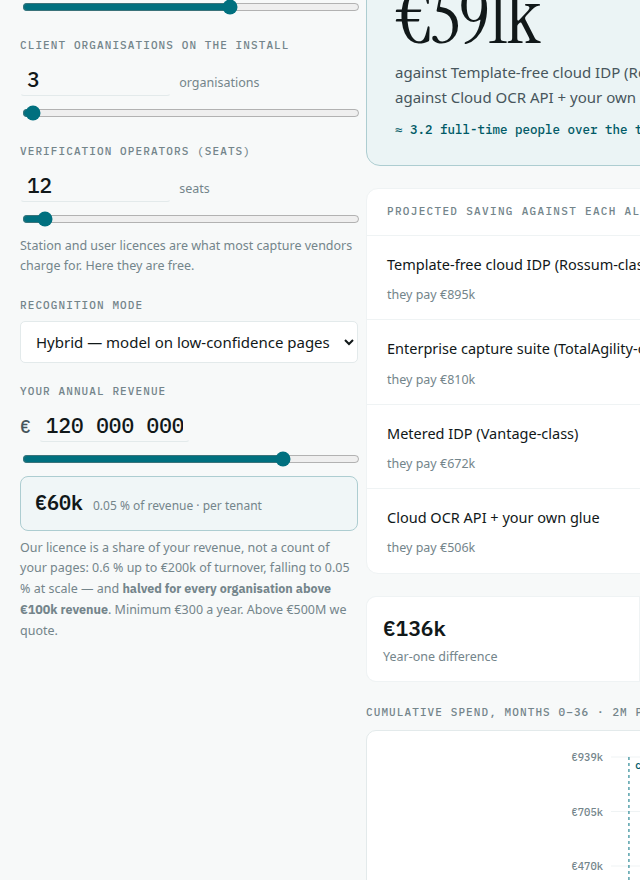This screenshot has height=880, width=640.
Task: Click the 'against Cloud OCR API + your own' line
Action: tap(517, 98)
